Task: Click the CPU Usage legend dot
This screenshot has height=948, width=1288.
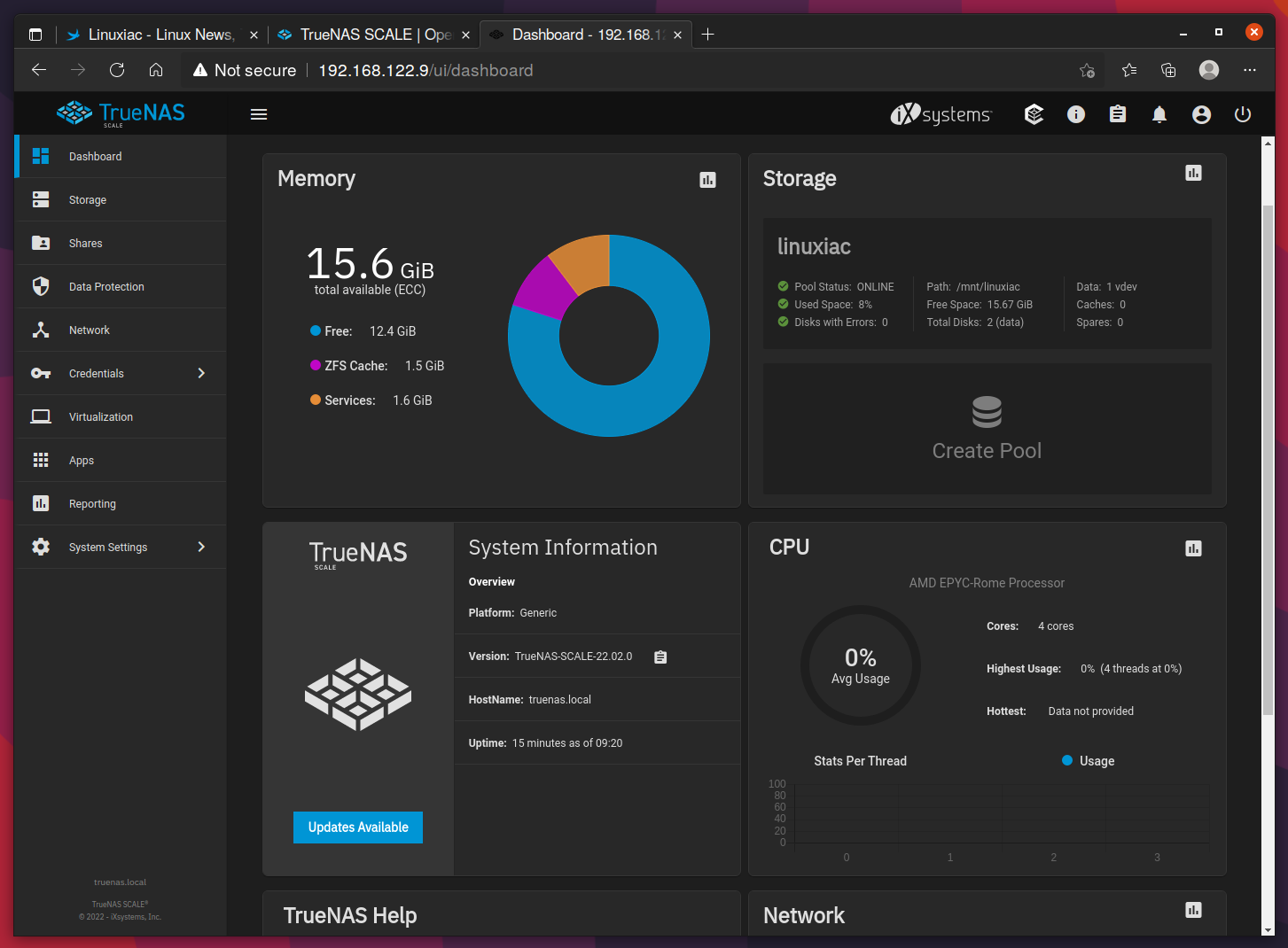Action: coord(1067,760)
